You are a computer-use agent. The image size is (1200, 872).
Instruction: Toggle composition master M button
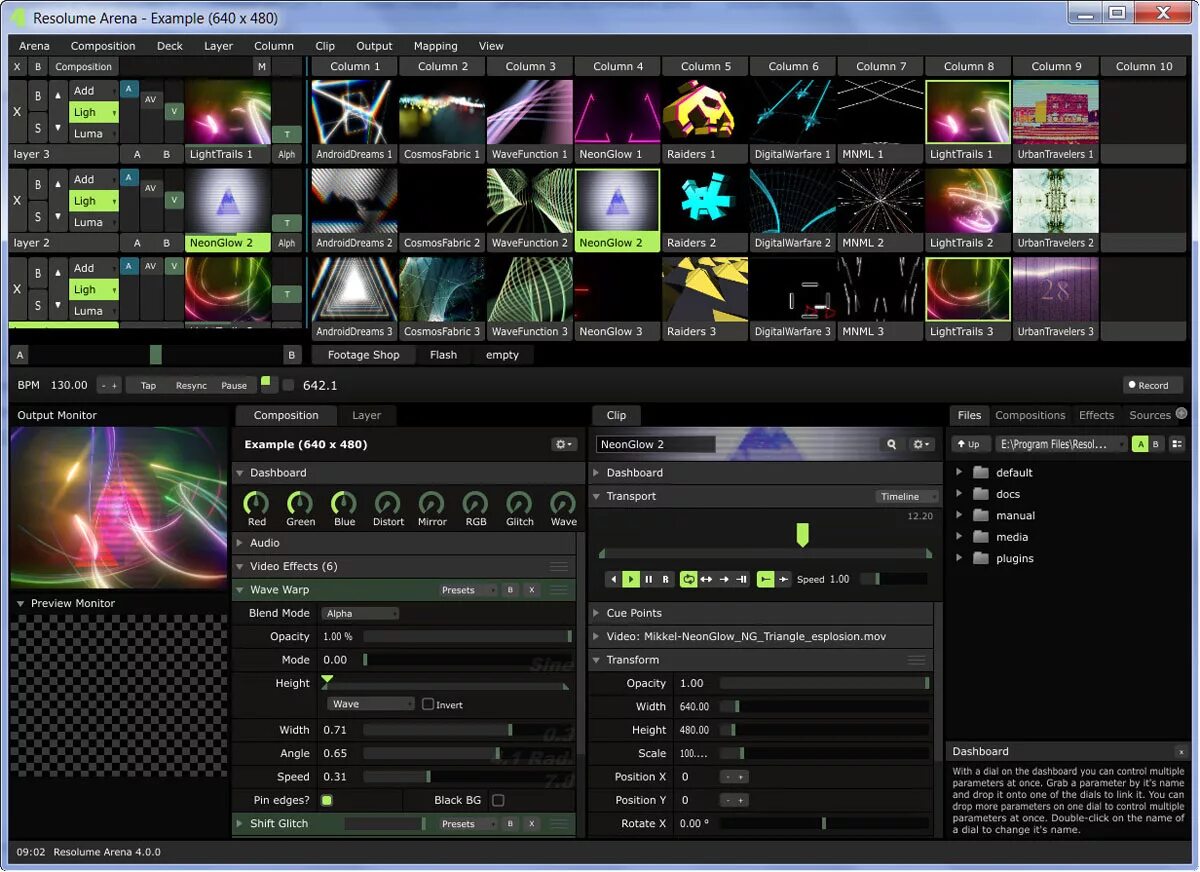262,67
